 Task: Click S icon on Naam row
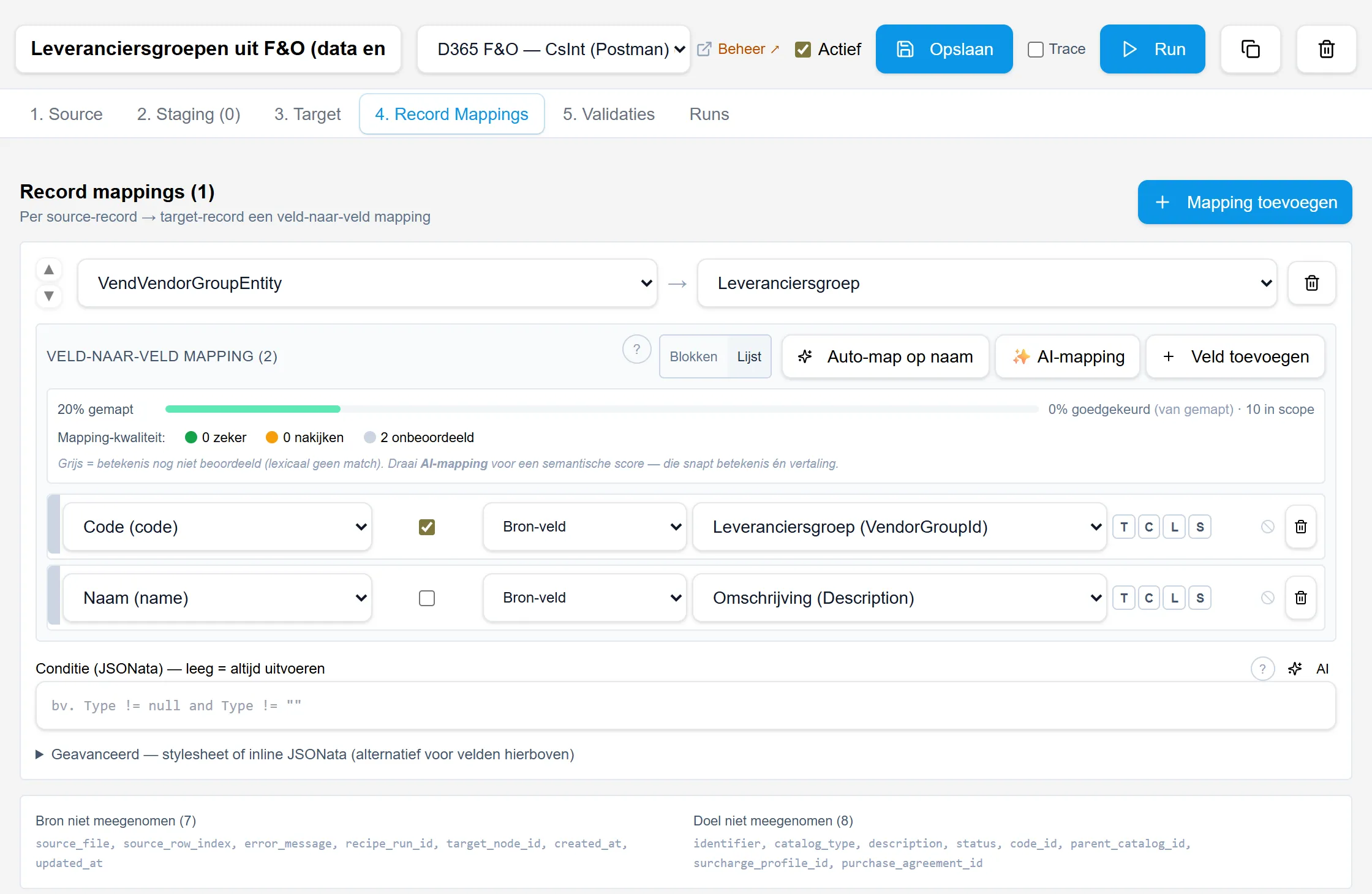click(x=1200, y=598)
